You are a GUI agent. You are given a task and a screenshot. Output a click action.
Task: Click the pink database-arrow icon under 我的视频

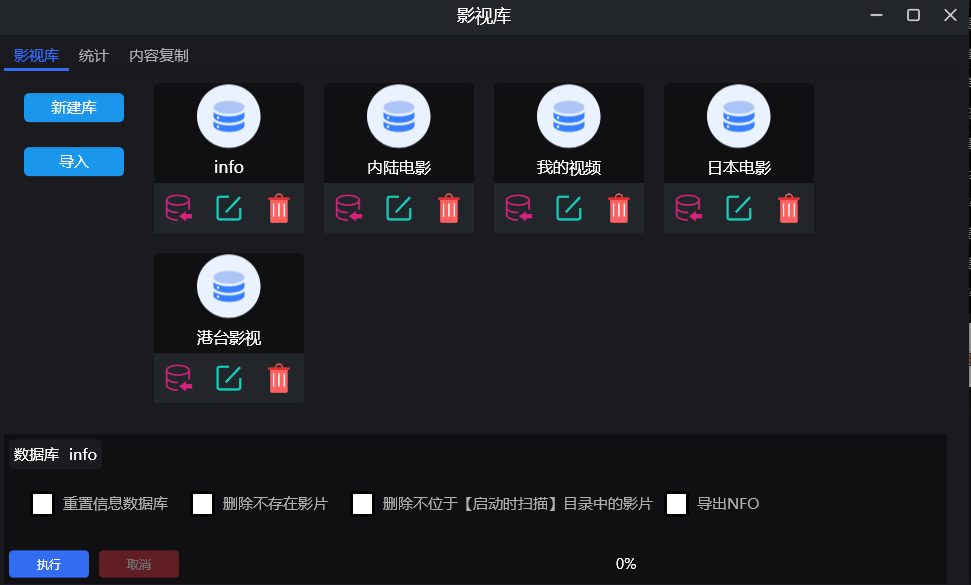pos(519,208)
